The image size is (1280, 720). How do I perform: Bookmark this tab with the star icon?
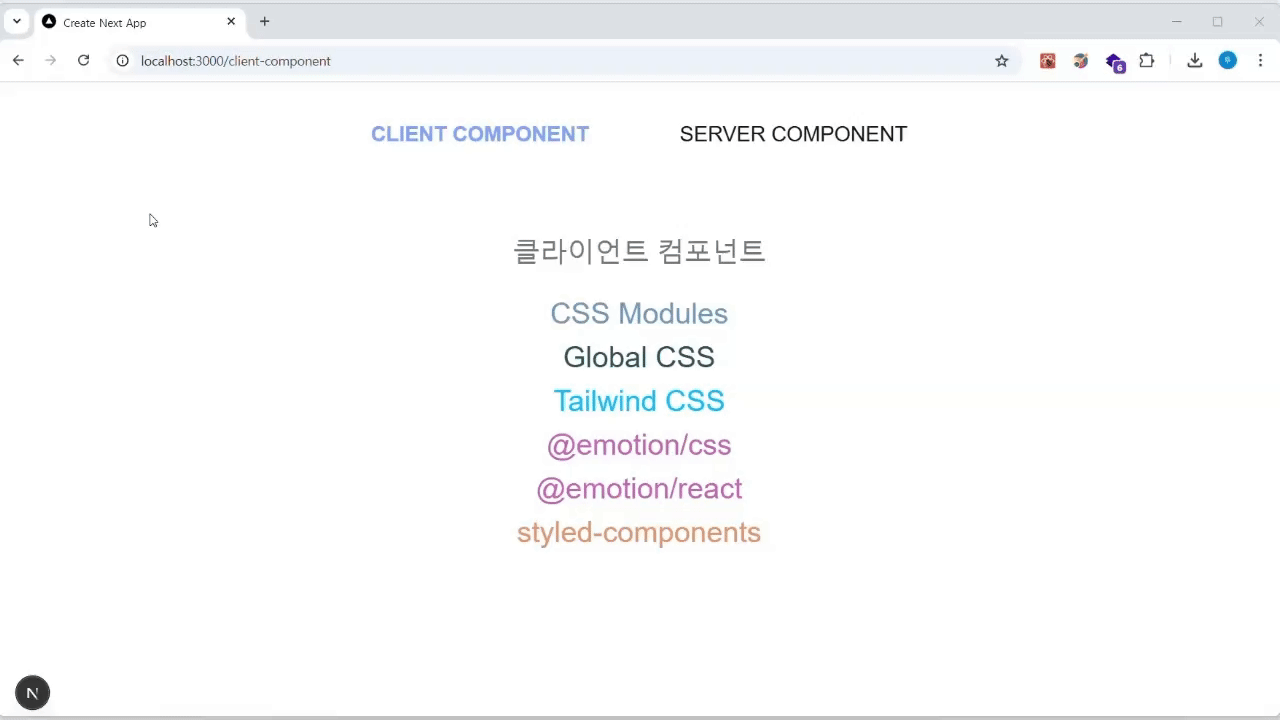coord(1002,61)
